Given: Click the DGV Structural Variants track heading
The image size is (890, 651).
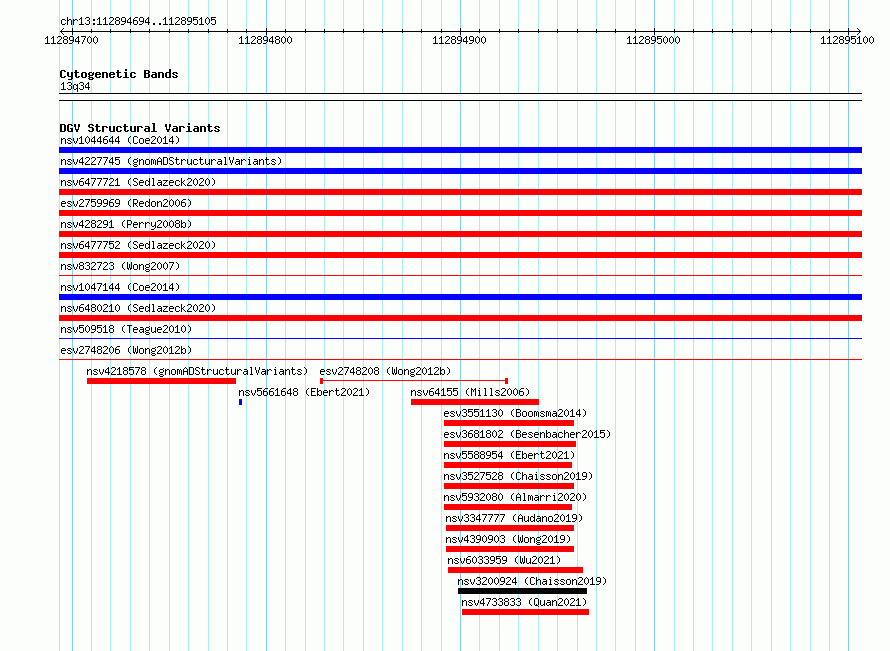Looking at the screenshot, I should [140, 128].
